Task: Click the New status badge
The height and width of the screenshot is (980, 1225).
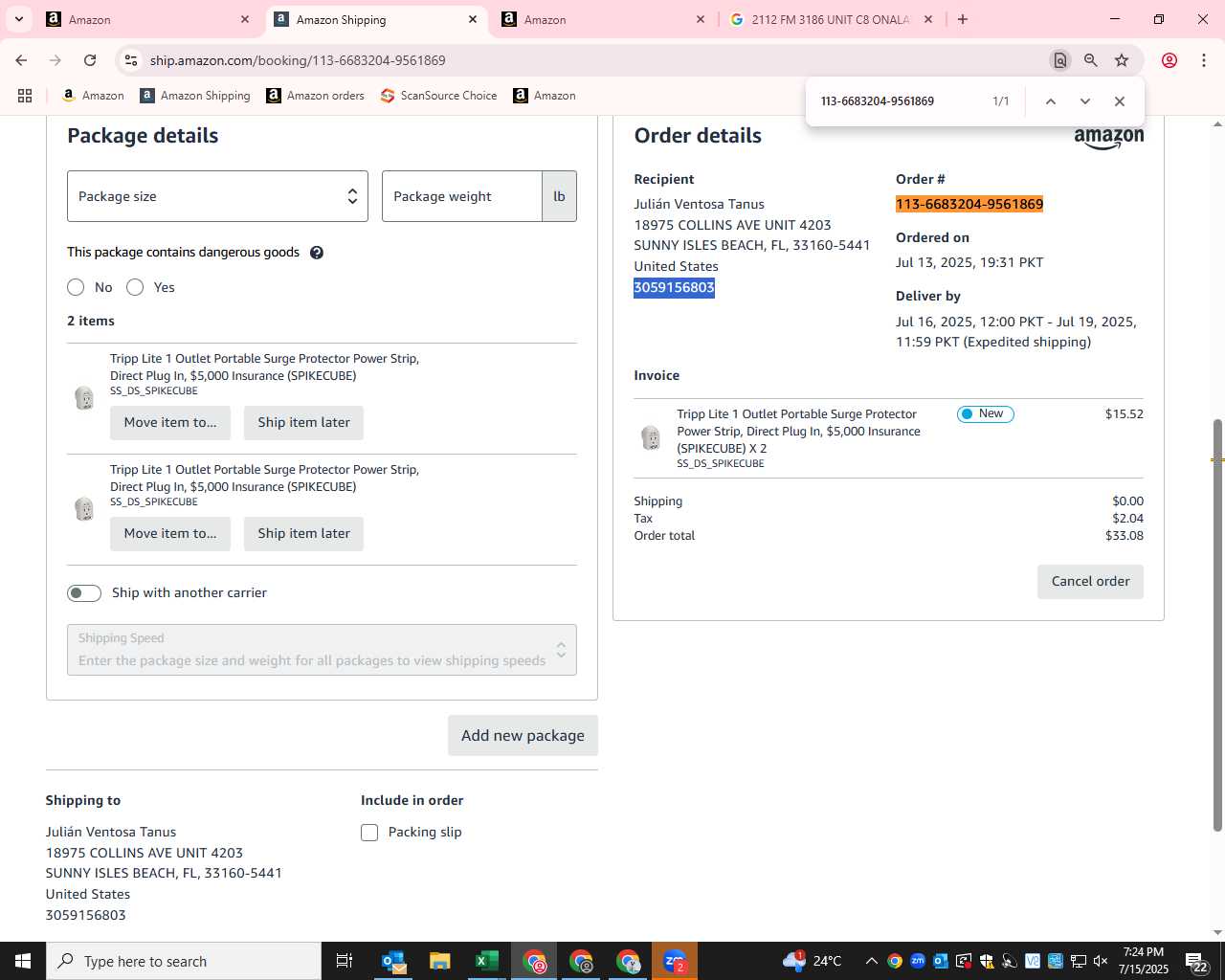Action: pyautogui.click(x=985, y=413)
